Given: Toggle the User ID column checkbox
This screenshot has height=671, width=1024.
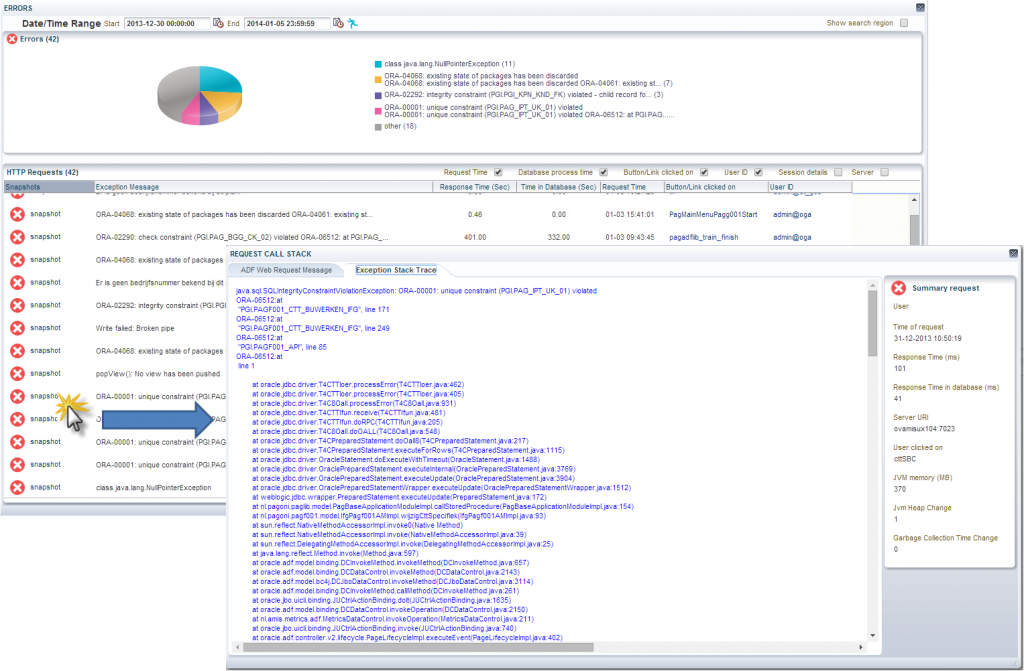Looking at the screenshot, I should coord(758,172).
